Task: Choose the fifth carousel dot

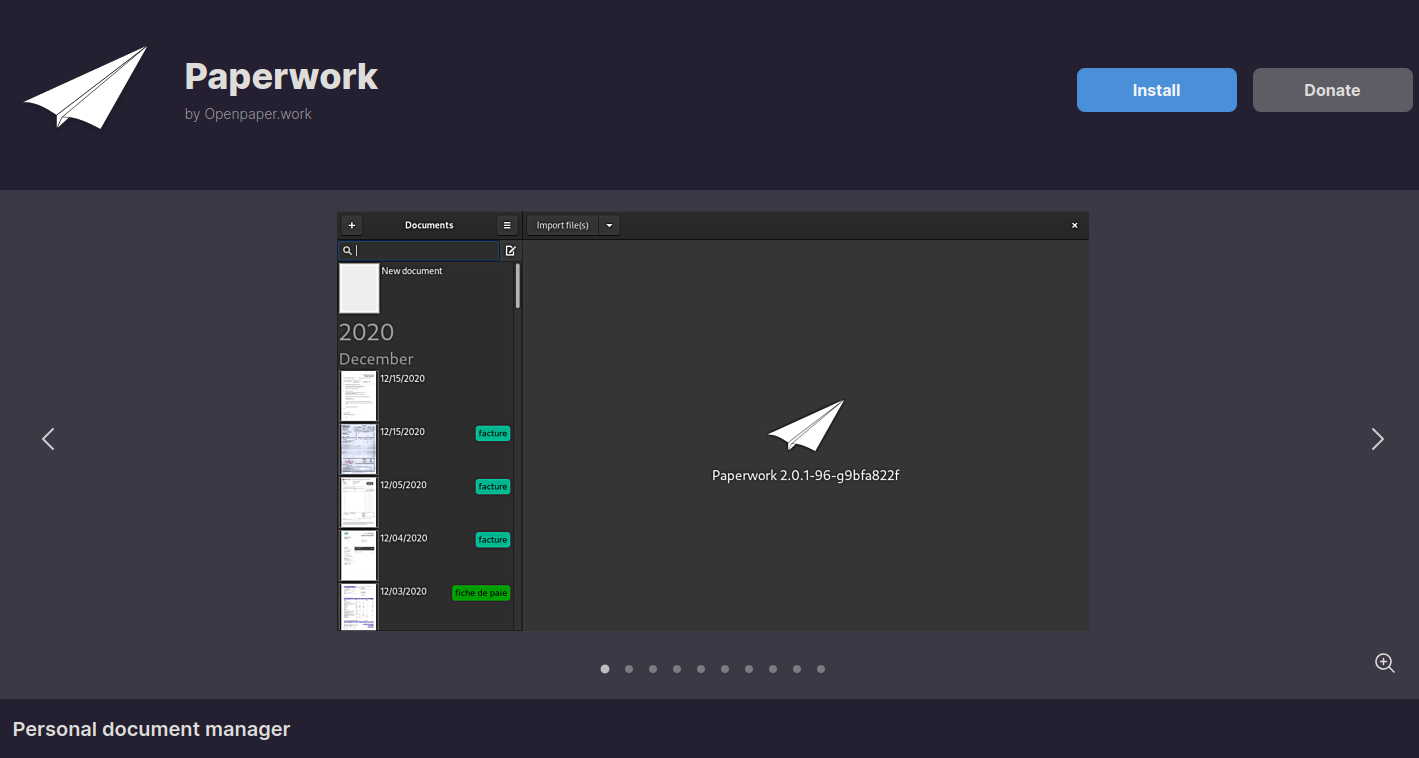Action: tap(701, 669)
